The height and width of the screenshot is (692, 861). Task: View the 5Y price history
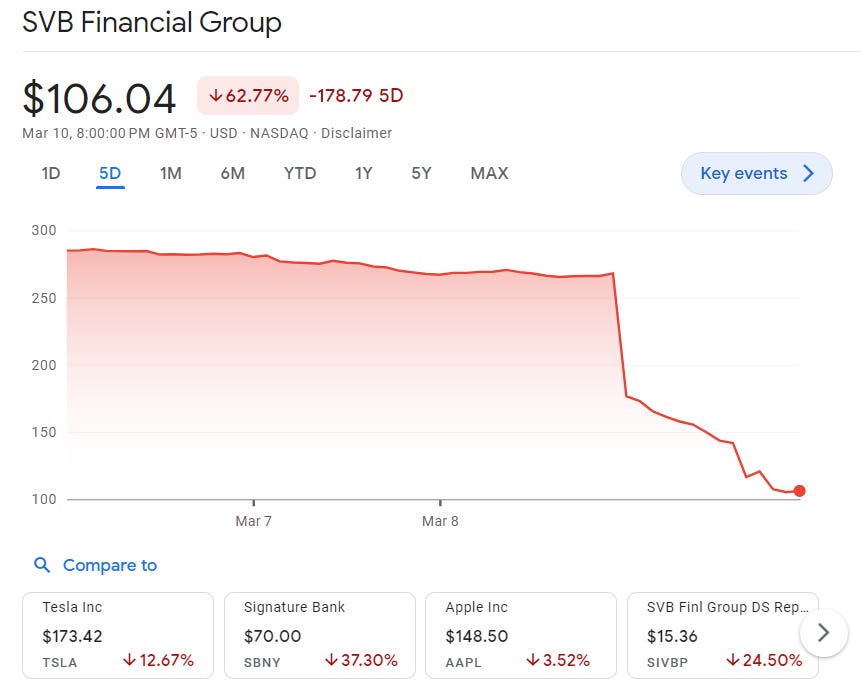(421, 173)
